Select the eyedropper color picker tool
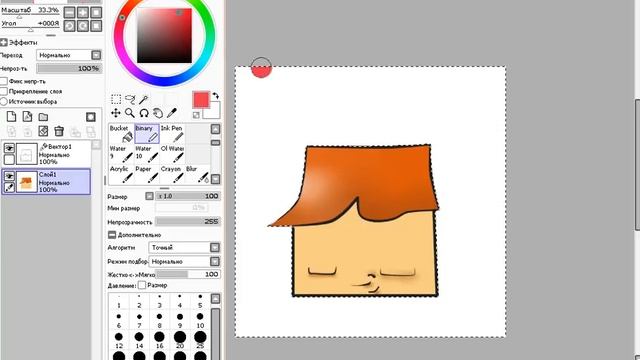The image size is (640, 360). click(172, 113)
